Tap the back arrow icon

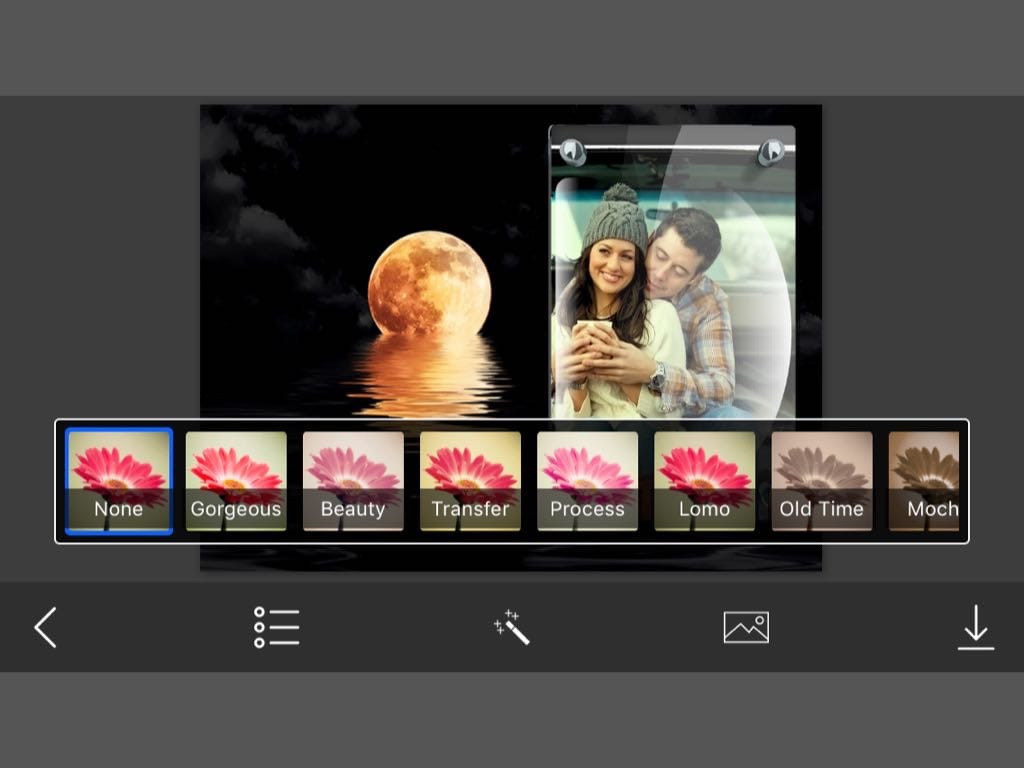pyautogui.click(x=45, y=628)
